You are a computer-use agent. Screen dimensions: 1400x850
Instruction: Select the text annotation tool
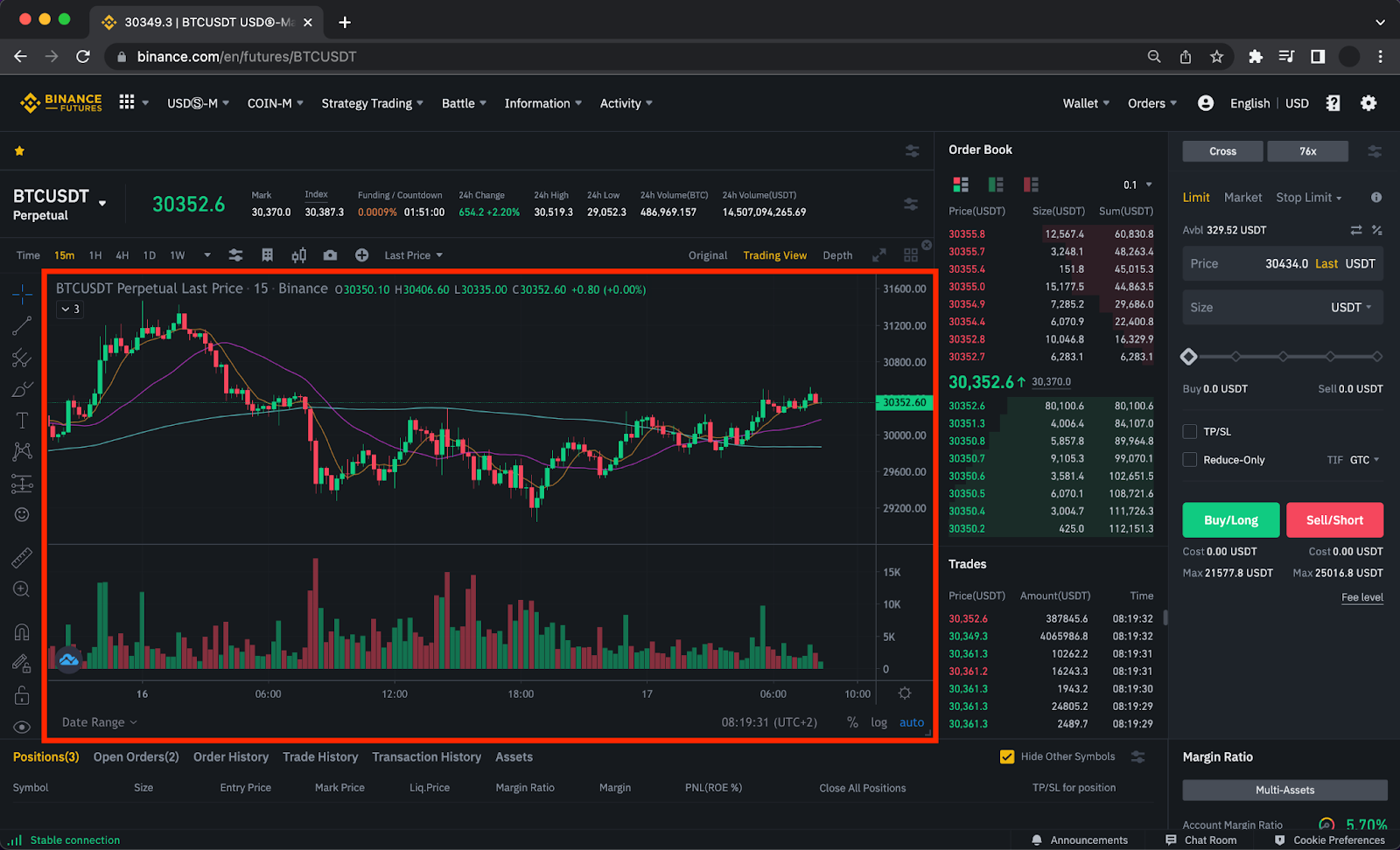22,421
